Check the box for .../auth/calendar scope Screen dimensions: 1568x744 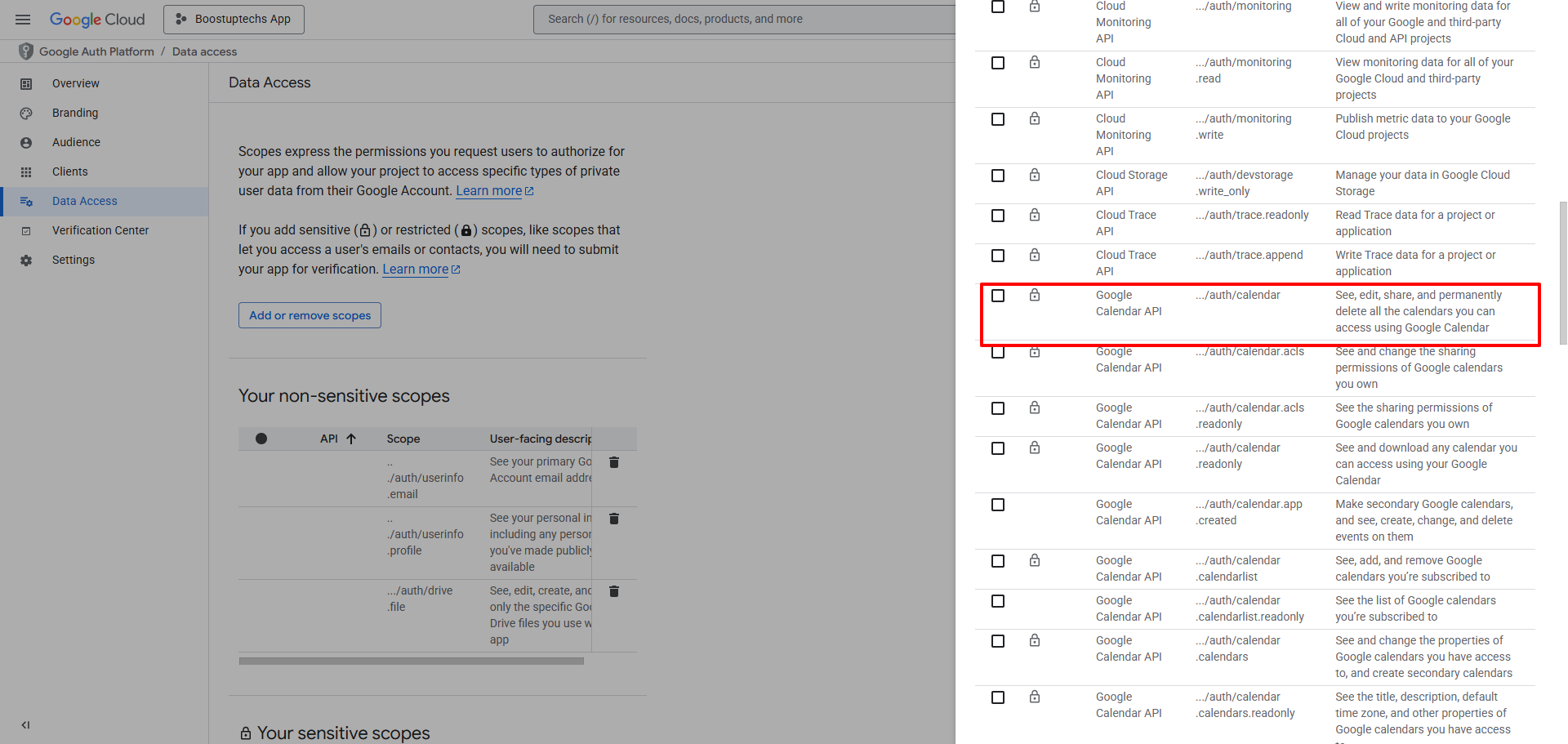998,296
